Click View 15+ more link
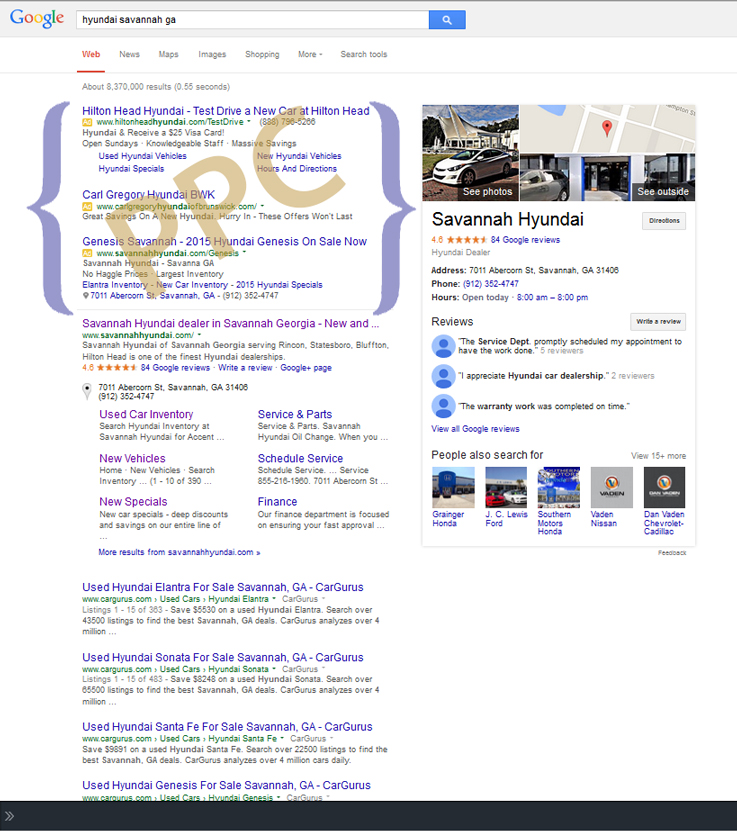 pos(658,456)
